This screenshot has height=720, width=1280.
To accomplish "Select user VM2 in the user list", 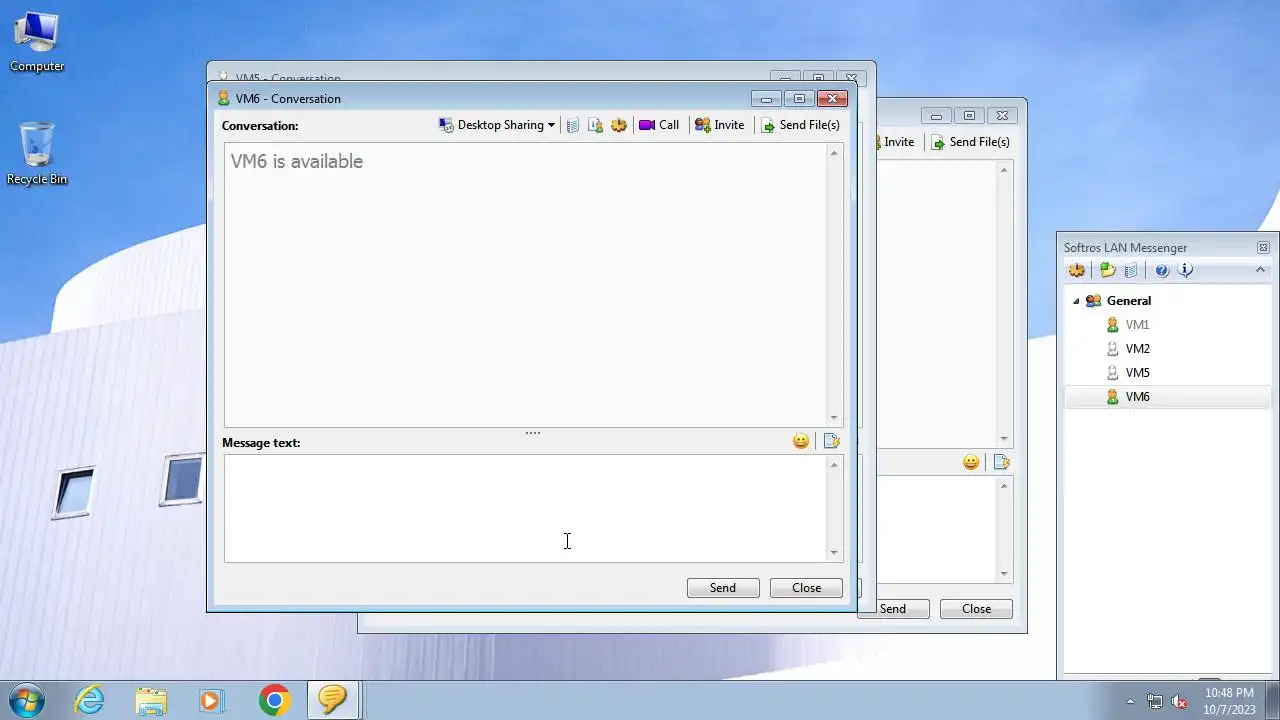I will (x=1137, y=349).
